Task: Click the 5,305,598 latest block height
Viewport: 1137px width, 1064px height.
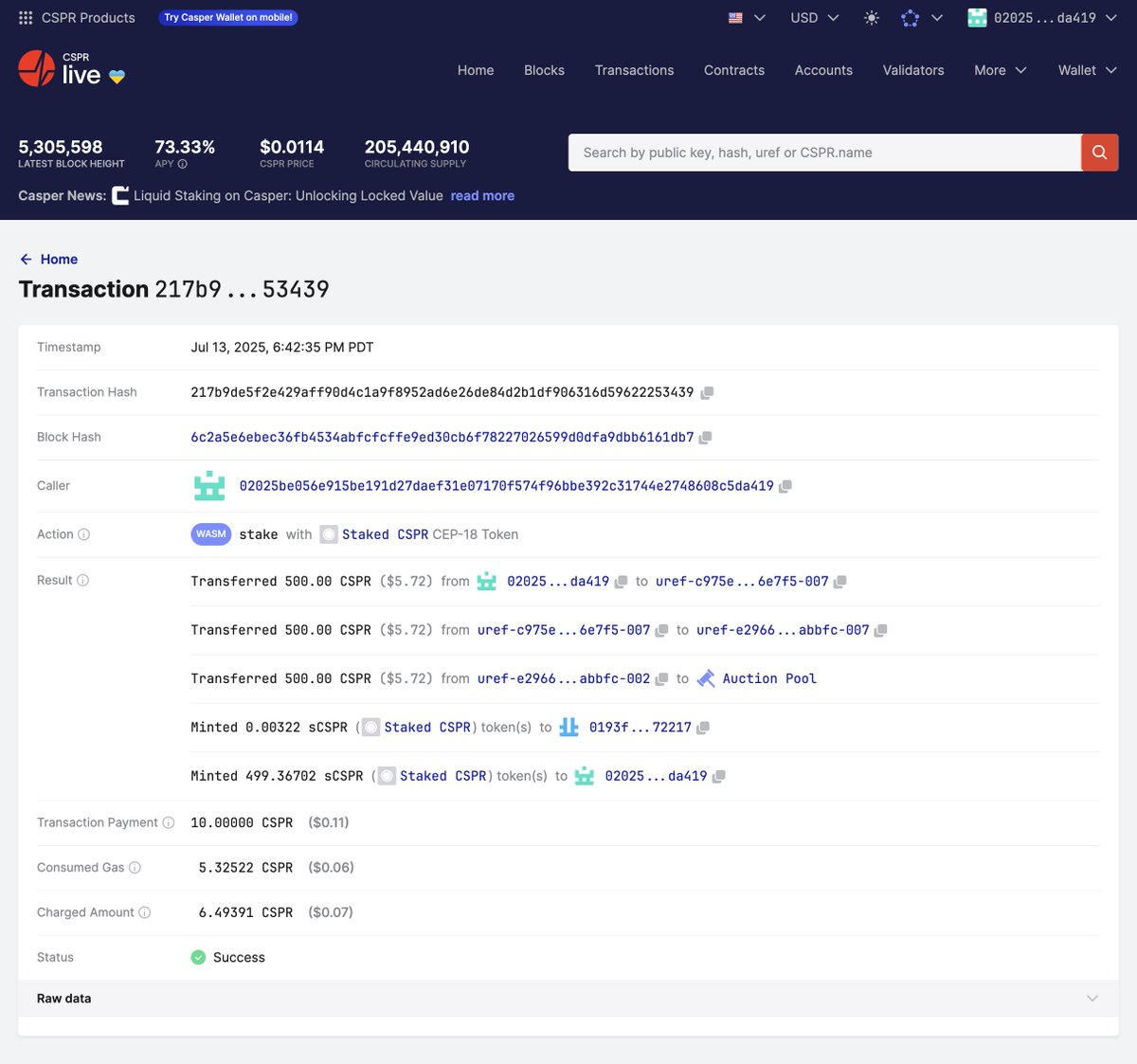Action: click(61, 147)
